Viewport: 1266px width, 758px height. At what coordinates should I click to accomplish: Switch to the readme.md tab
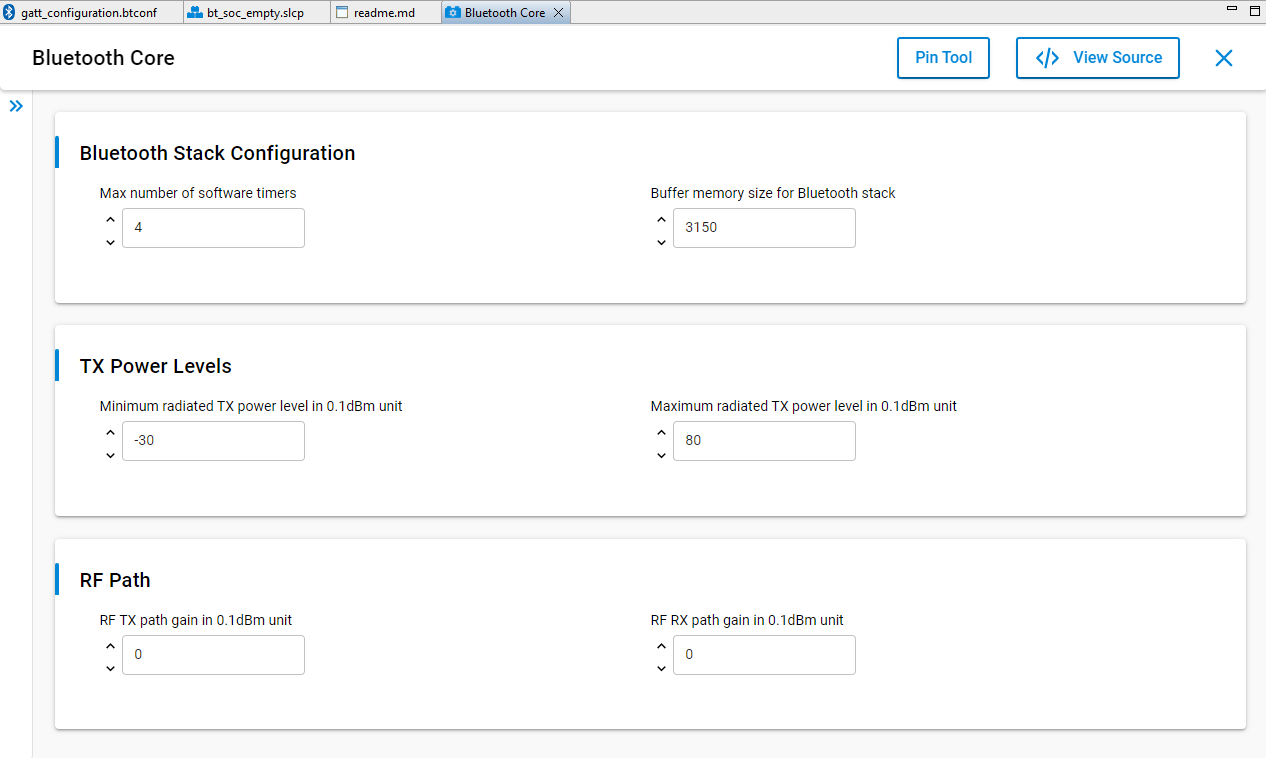(x=385, y=12)
